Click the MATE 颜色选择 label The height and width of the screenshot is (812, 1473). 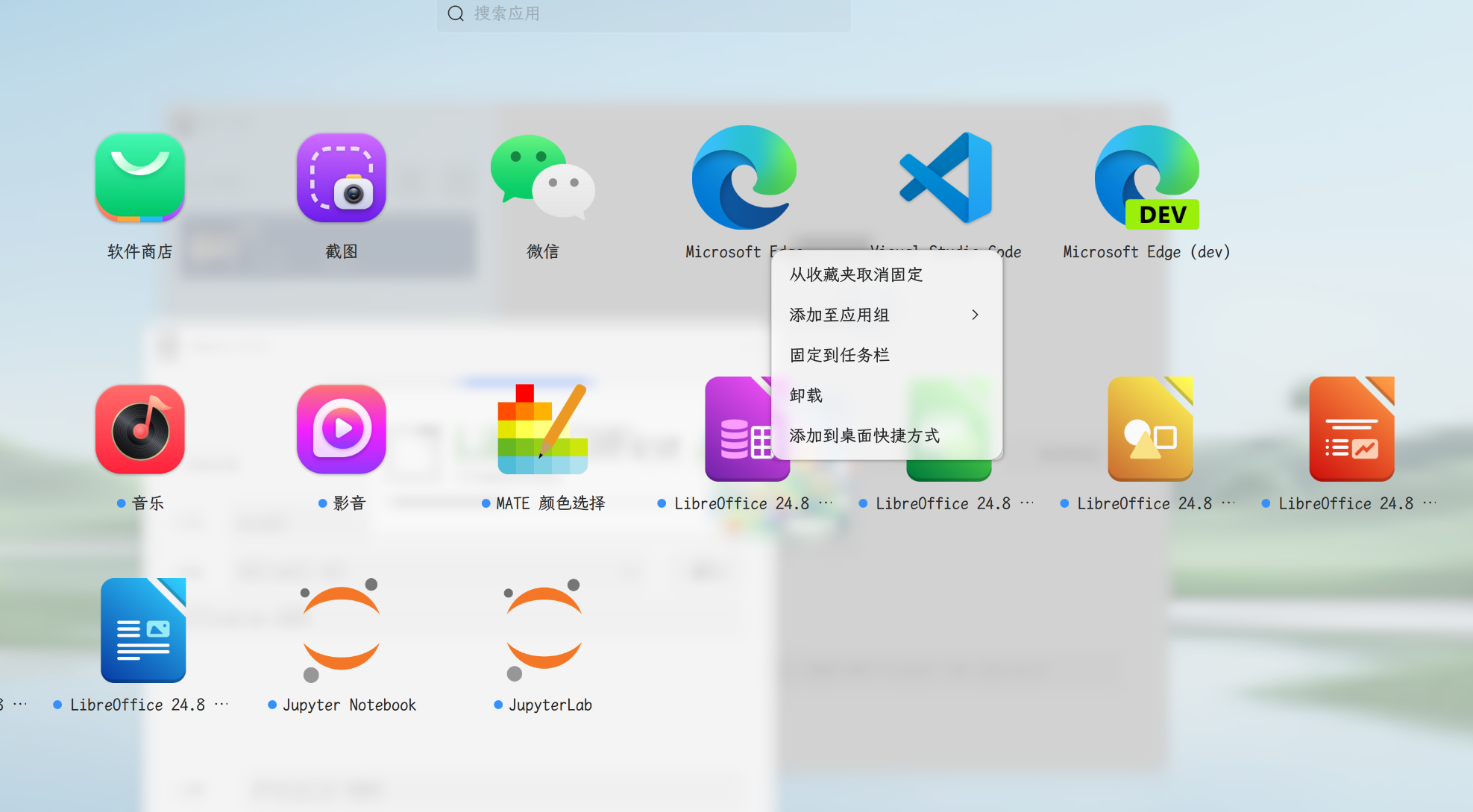(x=550, y=503)
